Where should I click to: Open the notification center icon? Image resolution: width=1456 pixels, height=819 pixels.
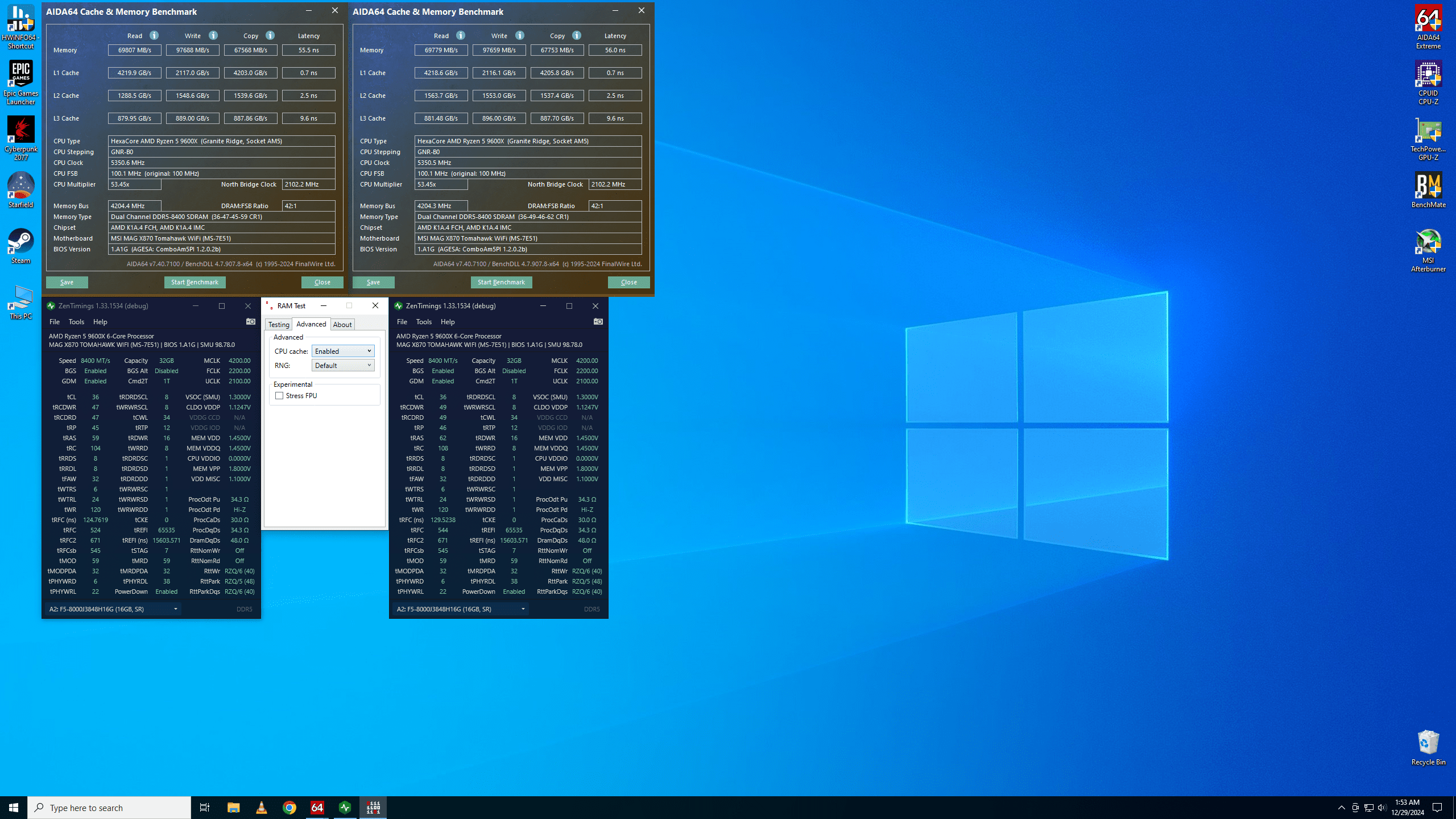tap(1438, 808)
